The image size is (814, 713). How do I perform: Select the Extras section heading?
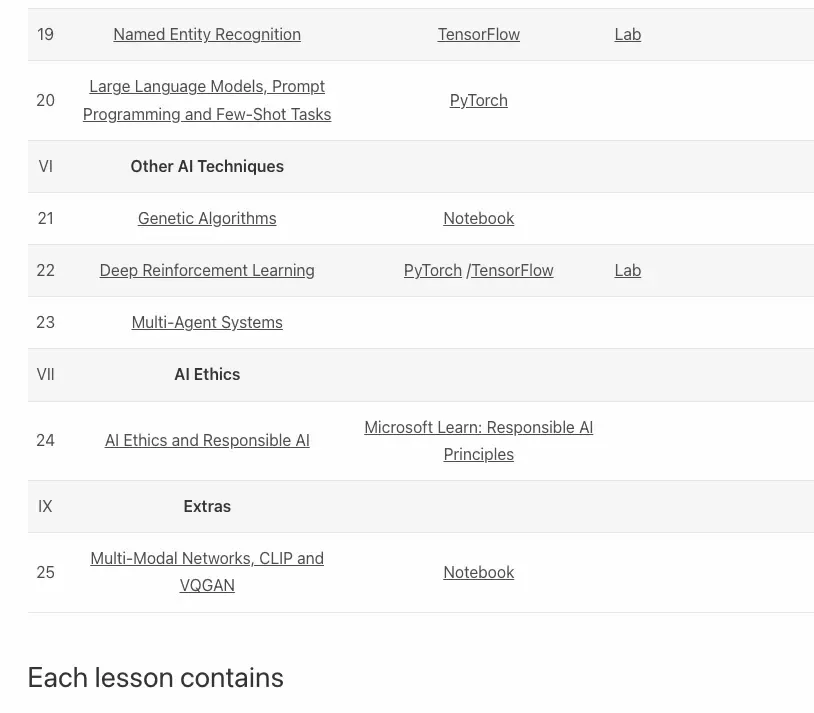[x=207, y=506]
